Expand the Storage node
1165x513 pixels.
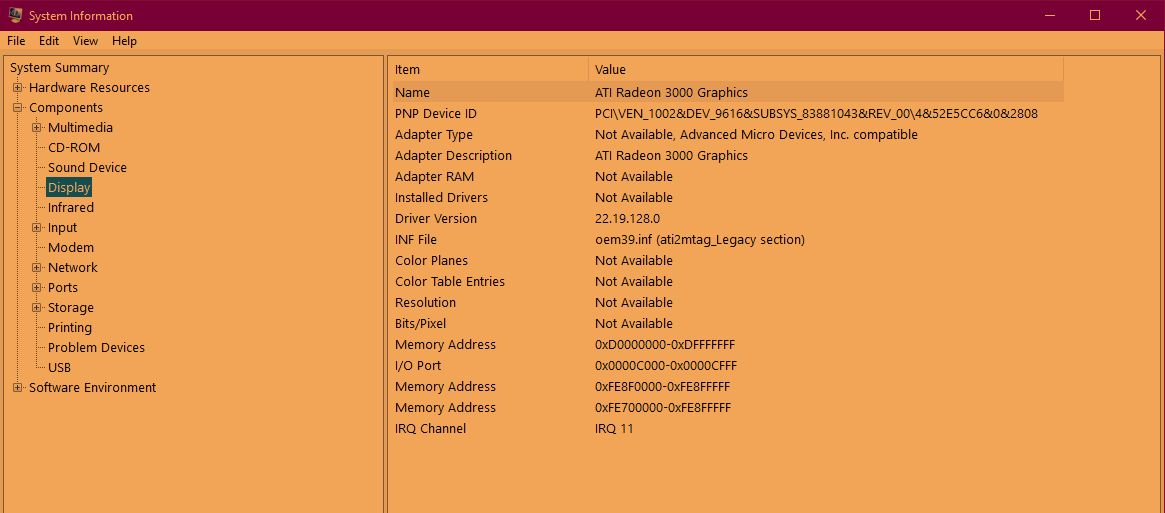click(x=36, y=308)
